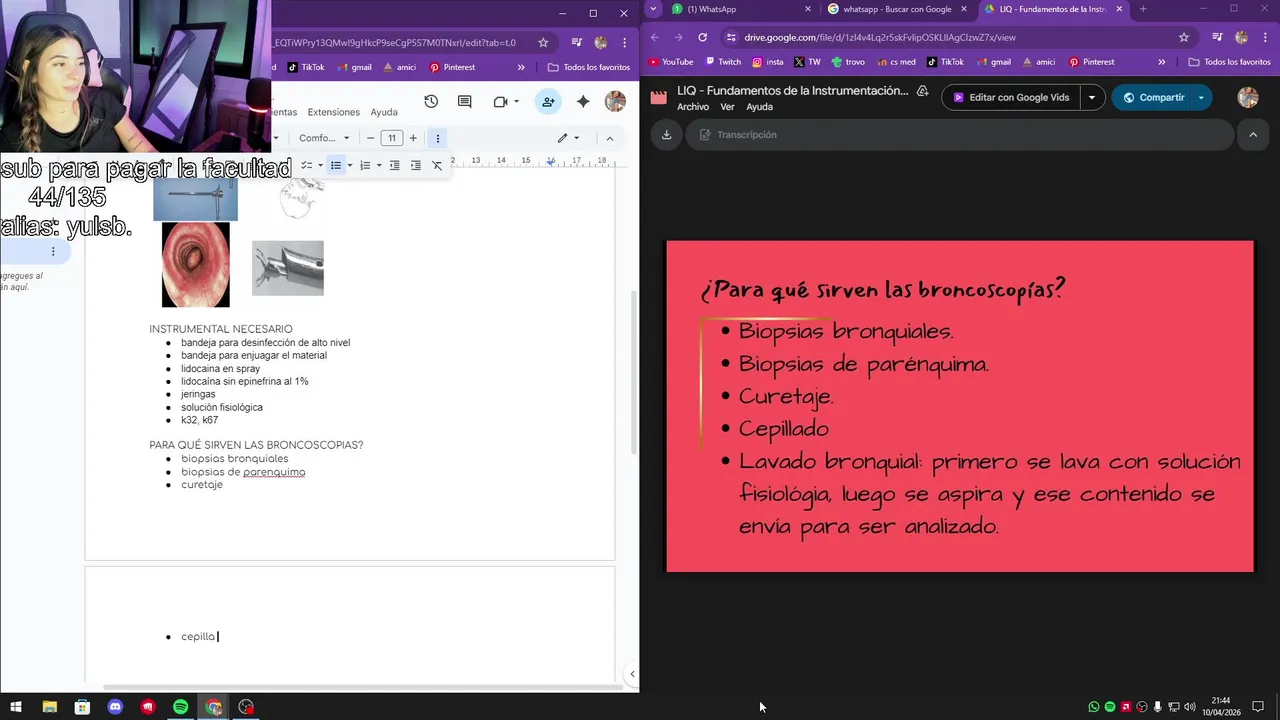Image resolution: width=1280 pixels, height=720 pixels.
Task: Collapse the Docs menus with caret arrow
Action: [610, 138]
